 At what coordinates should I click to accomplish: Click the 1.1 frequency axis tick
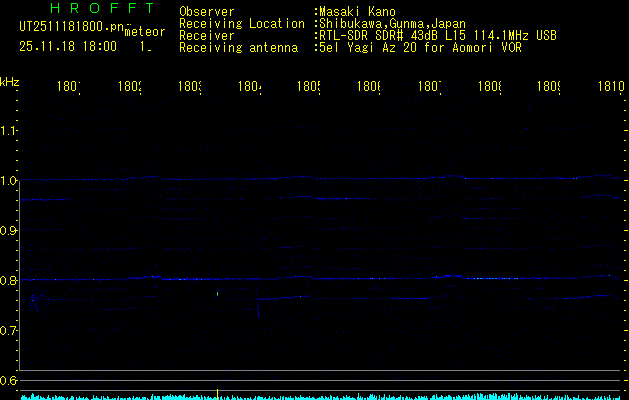point(9,131)
